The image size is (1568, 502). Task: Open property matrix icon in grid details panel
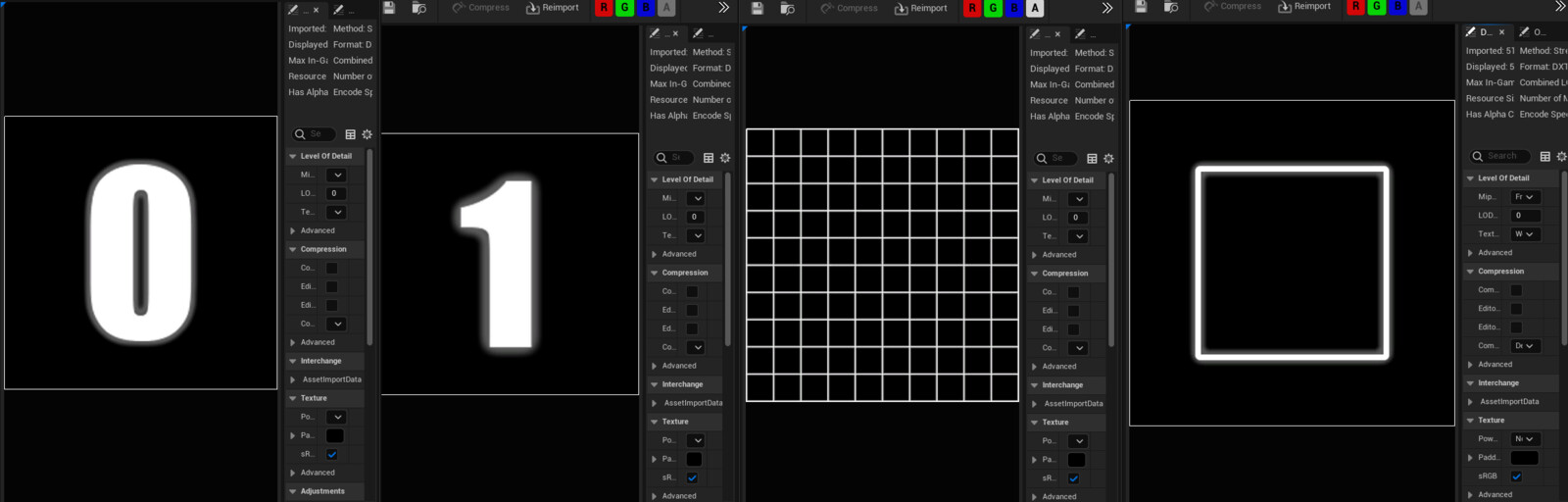click(x=1092, y=159)
